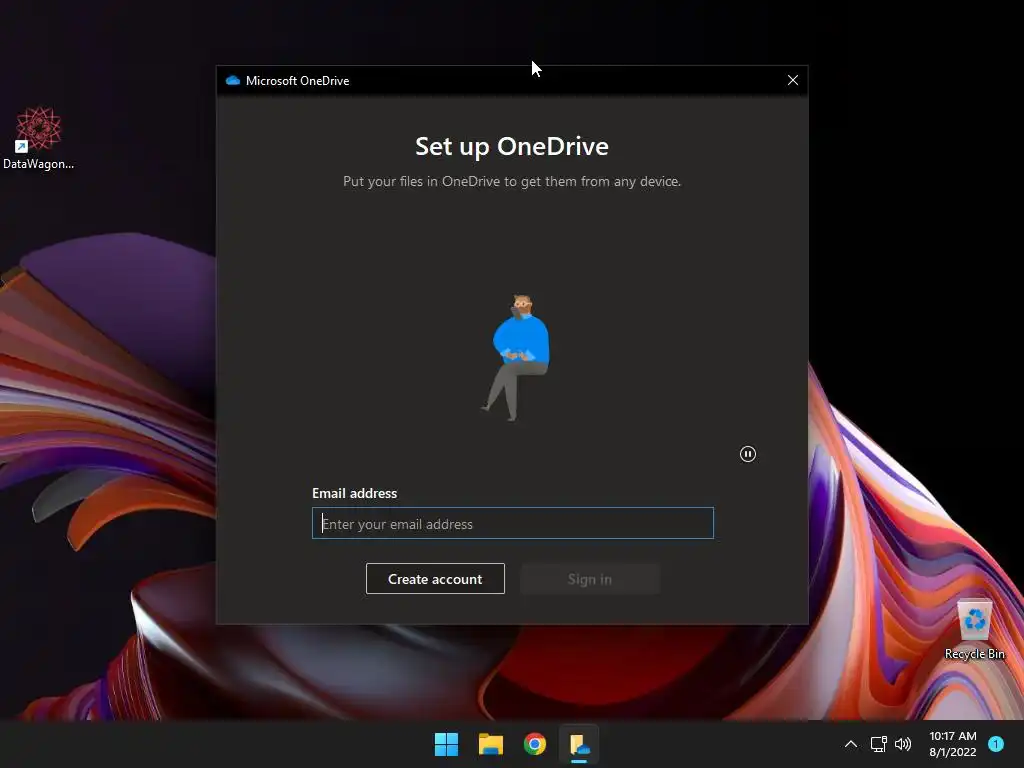Image resolution: width=1024 pixels, height=768 pixels.
Task: Select the DataWagon desktop shortcut
Action: click(39, 138)
